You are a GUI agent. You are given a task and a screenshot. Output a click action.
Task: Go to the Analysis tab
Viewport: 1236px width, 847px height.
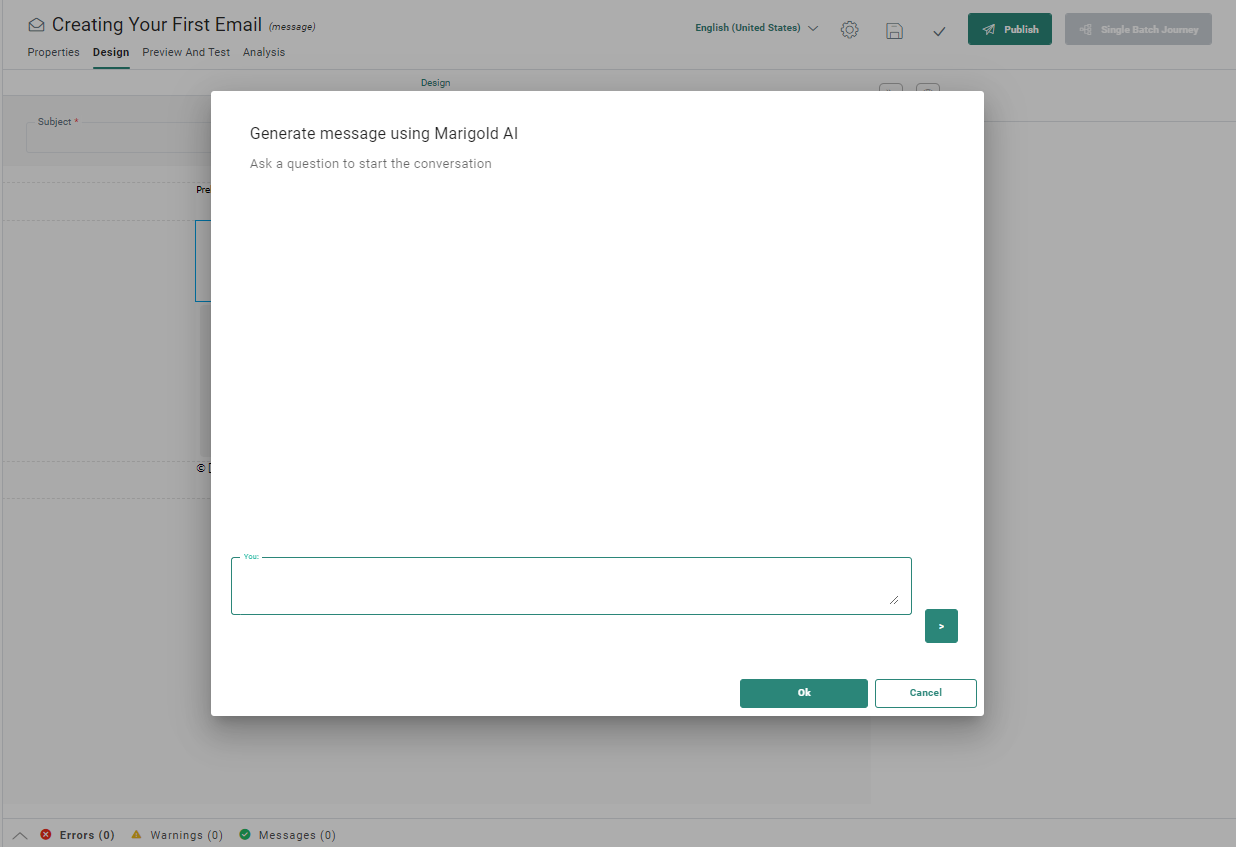(264, 52)
